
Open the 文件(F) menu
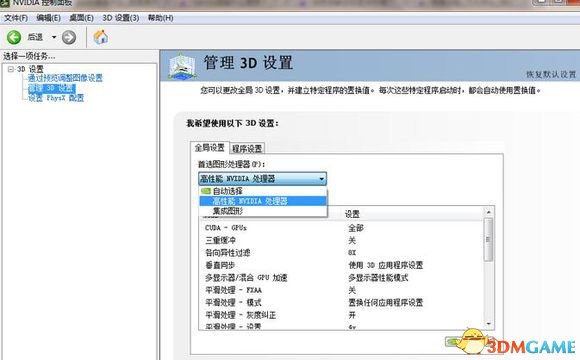16,18
